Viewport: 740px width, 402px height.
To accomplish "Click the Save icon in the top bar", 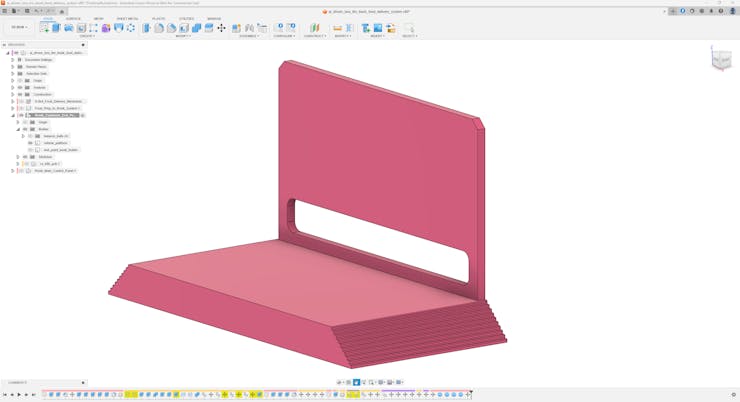I will [x=27, y=11].
